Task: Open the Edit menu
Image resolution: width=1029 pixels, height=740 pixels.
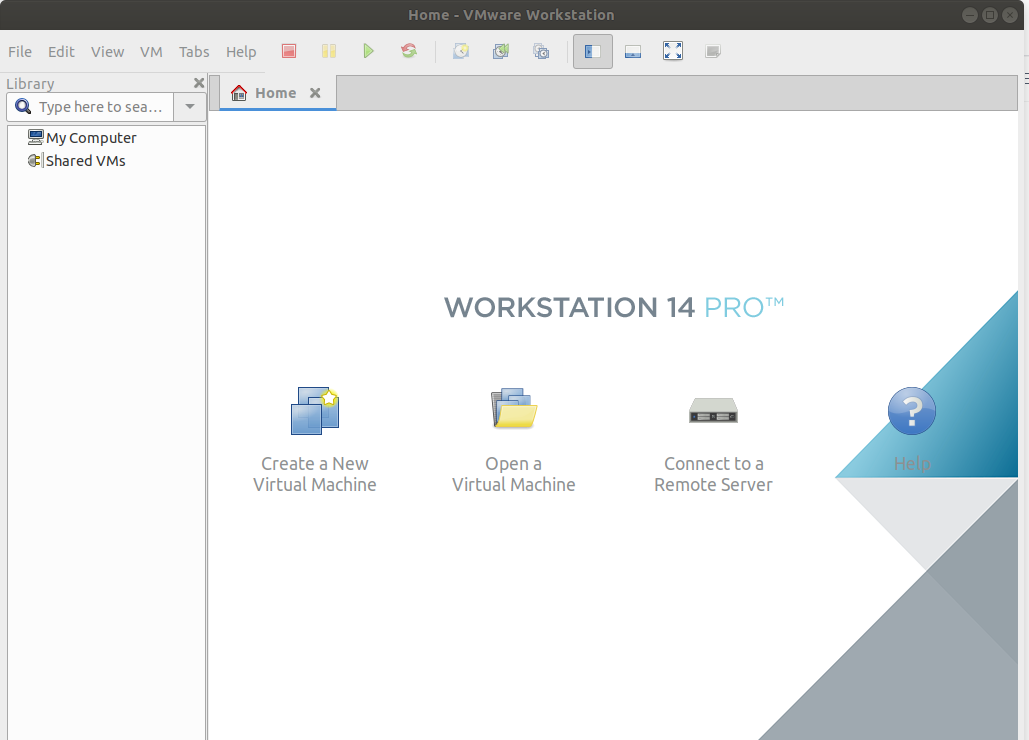Action: [x=61, y=52]
